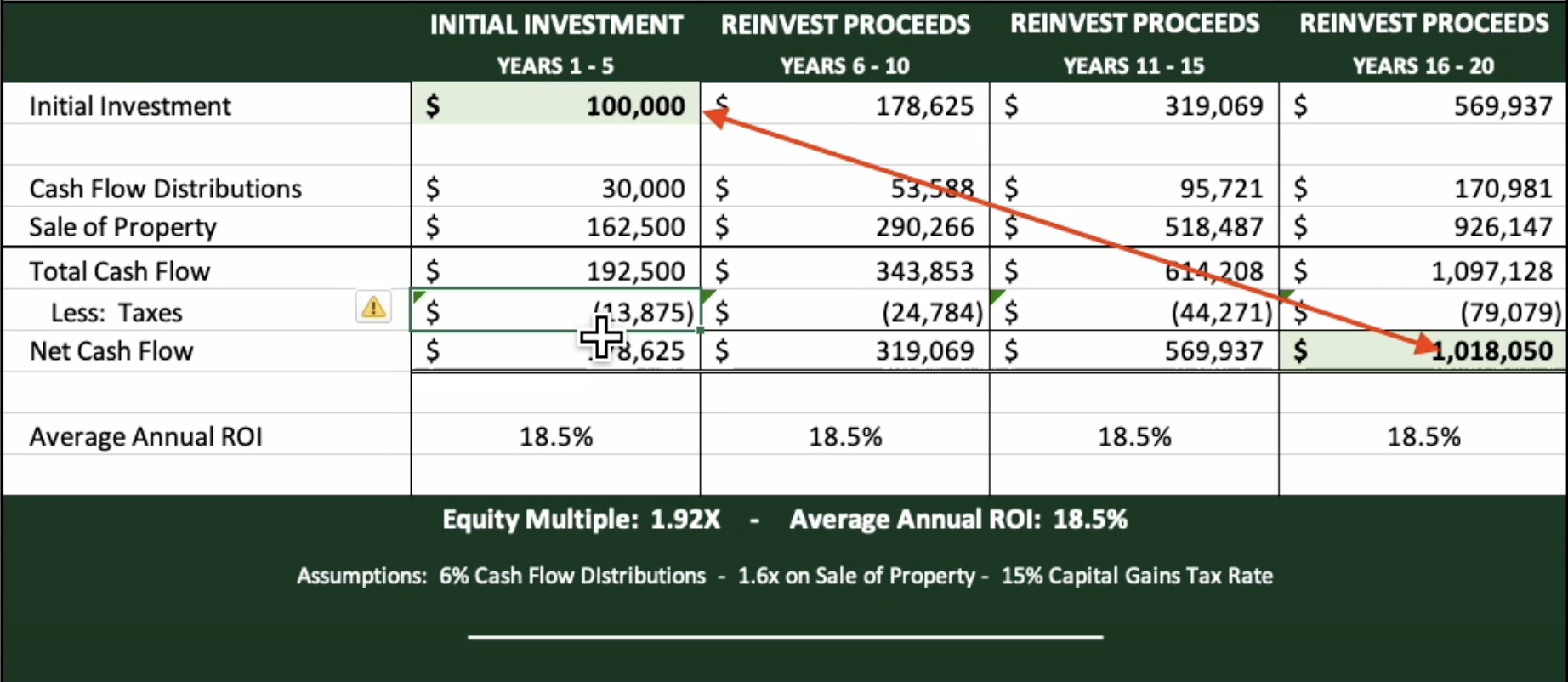Click the Net Cash Flow row label
1568x682 pixels.
pos(111,350)
